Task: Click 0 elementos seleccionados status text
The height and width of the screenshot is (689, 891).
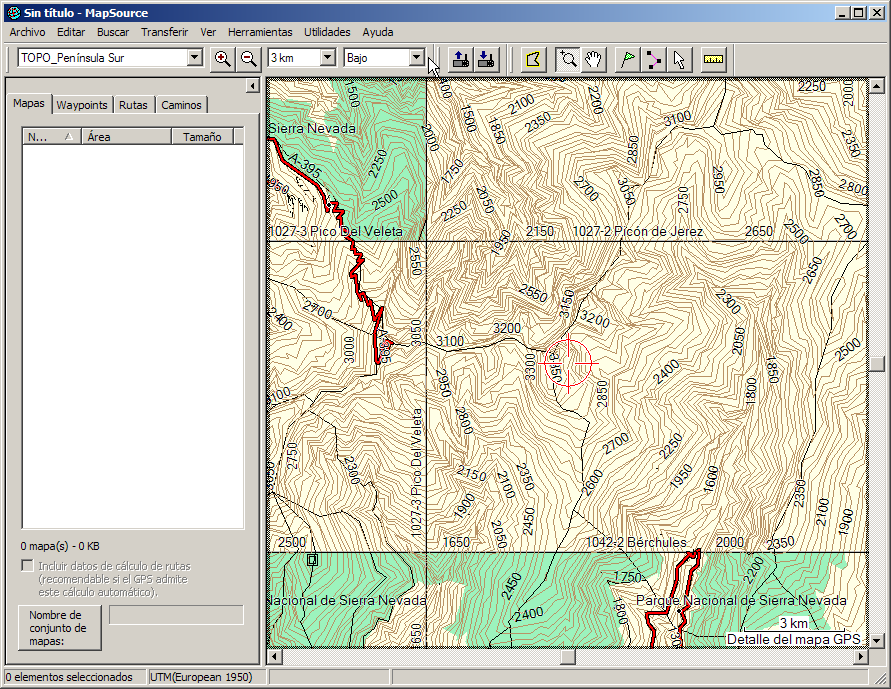Action: 69,677
